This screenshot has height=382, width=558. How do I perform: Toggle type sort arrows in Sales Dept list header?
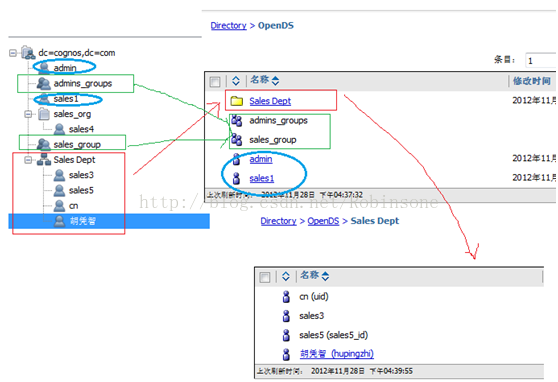click(286, 276)
